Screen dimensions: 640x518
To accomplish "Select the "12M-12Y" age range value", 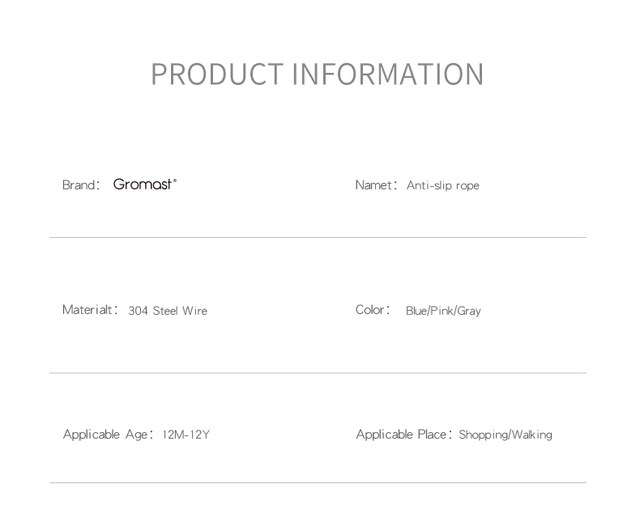I will [185, 435].
